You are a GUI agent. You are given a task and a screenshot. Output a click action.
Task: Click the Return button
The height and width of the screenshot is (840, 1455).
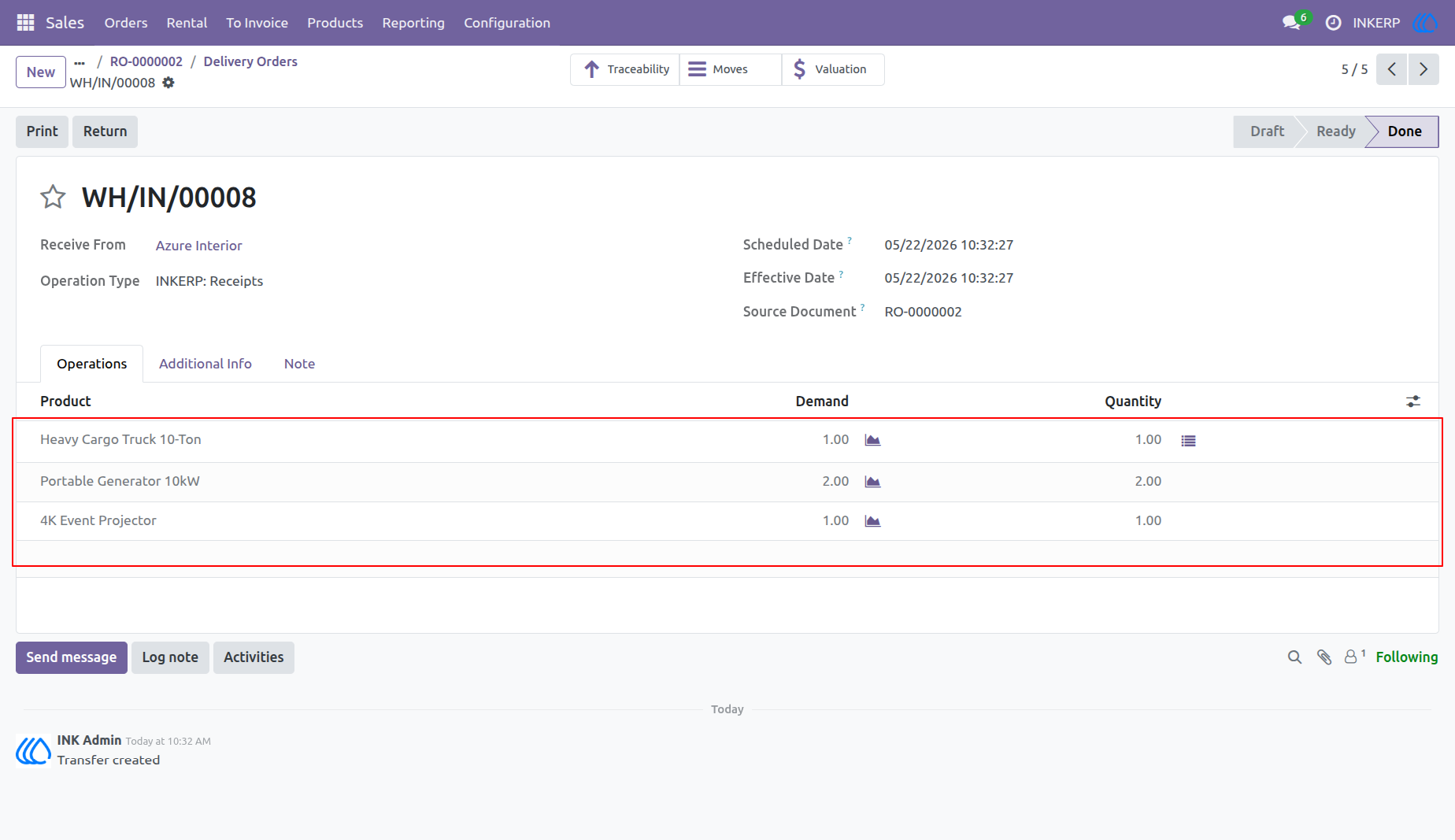tap(105, 131)
